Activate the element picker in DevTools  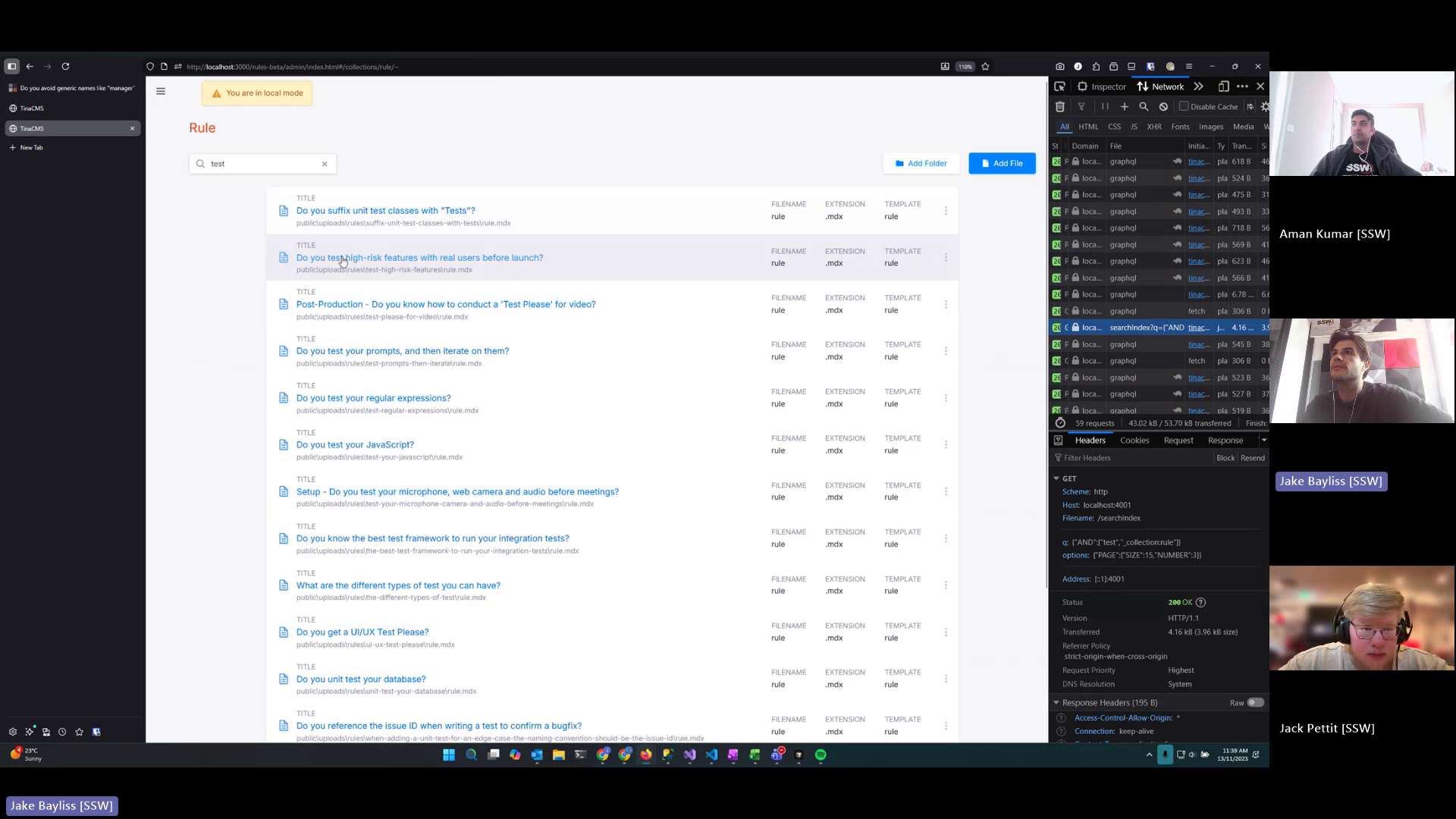point(1059,86)
